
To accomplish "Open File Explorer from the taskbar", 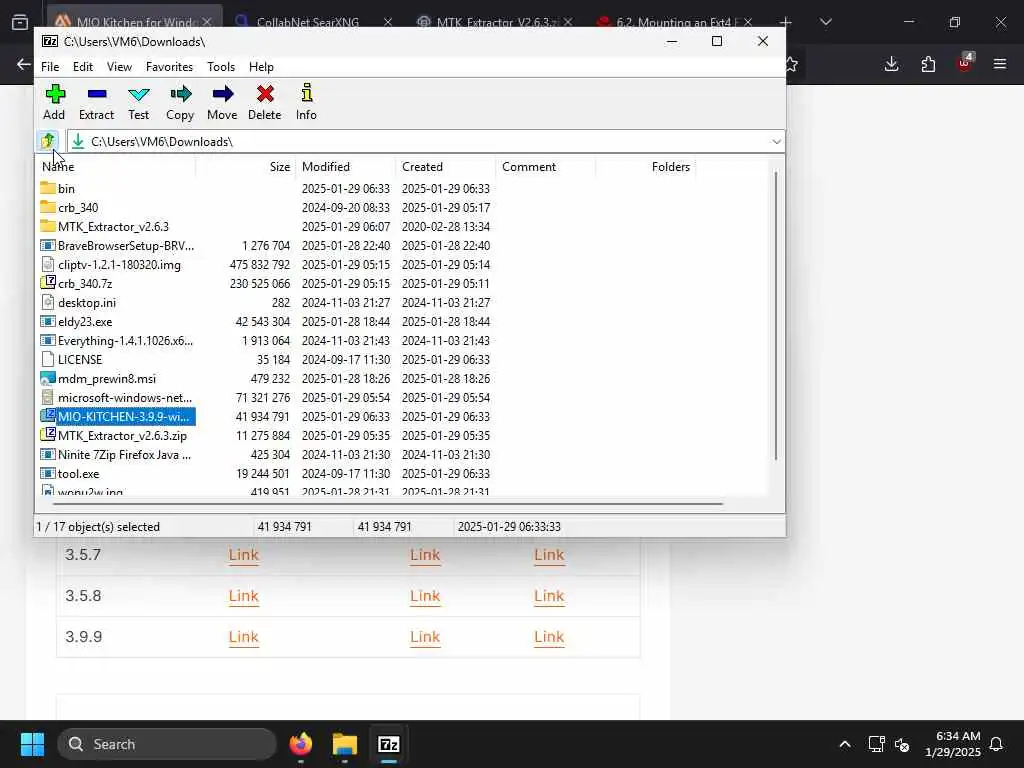I will coord(344,744).
